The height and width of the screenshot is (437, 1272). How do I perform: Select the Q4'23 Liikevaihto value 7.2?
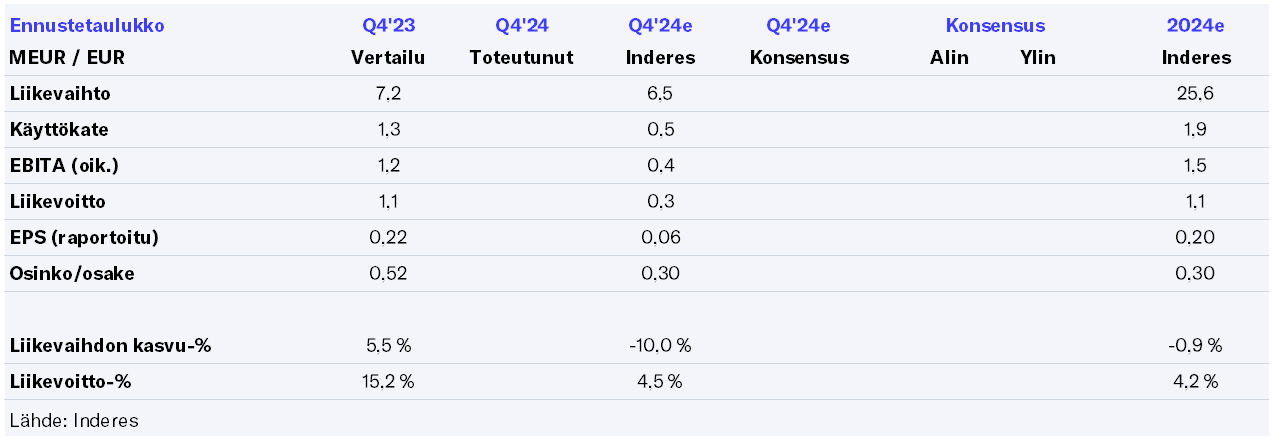pos(388,94)
